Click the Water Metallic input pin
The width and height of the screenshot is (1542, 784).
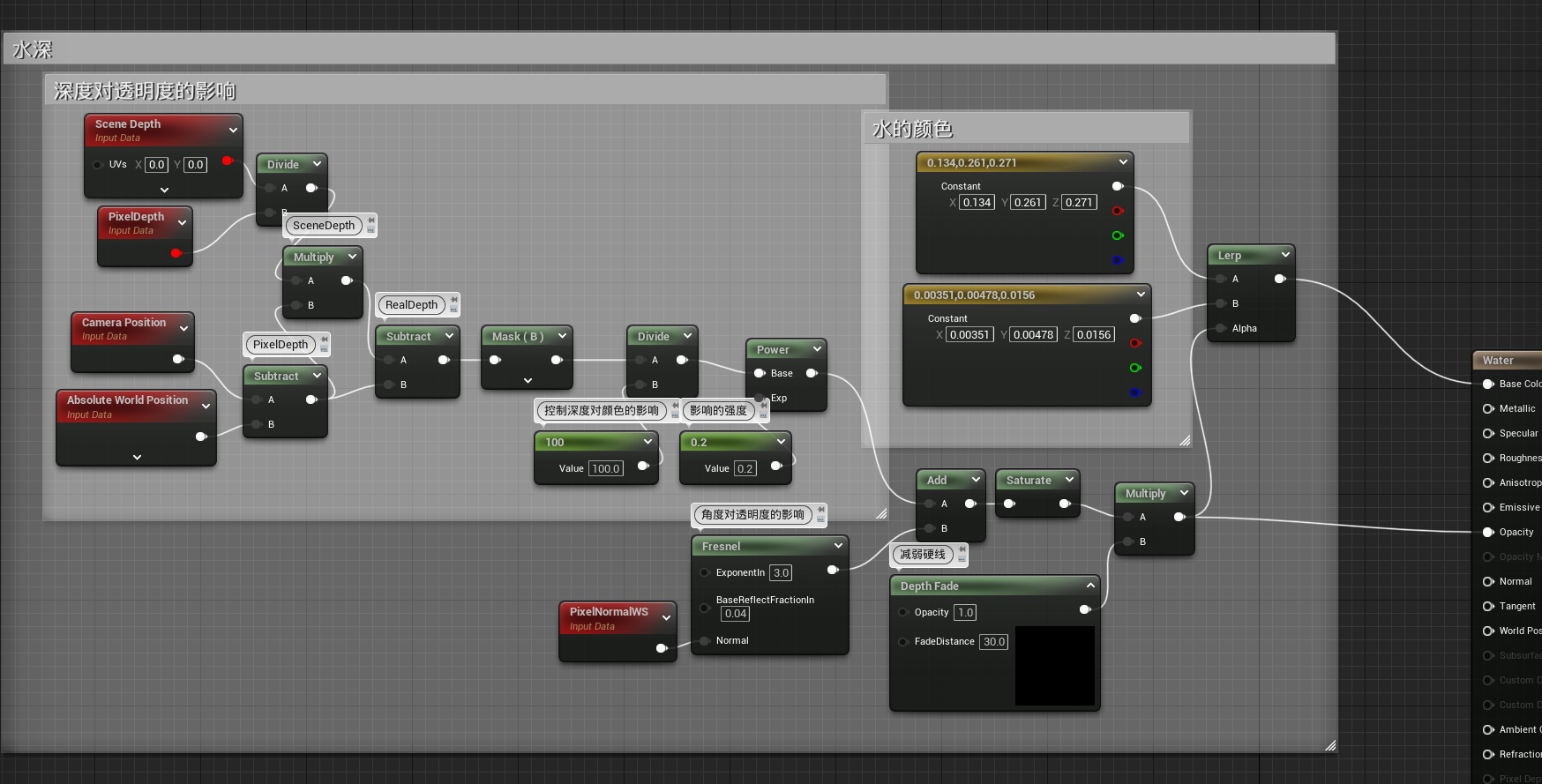click(x=1488, y=408)
